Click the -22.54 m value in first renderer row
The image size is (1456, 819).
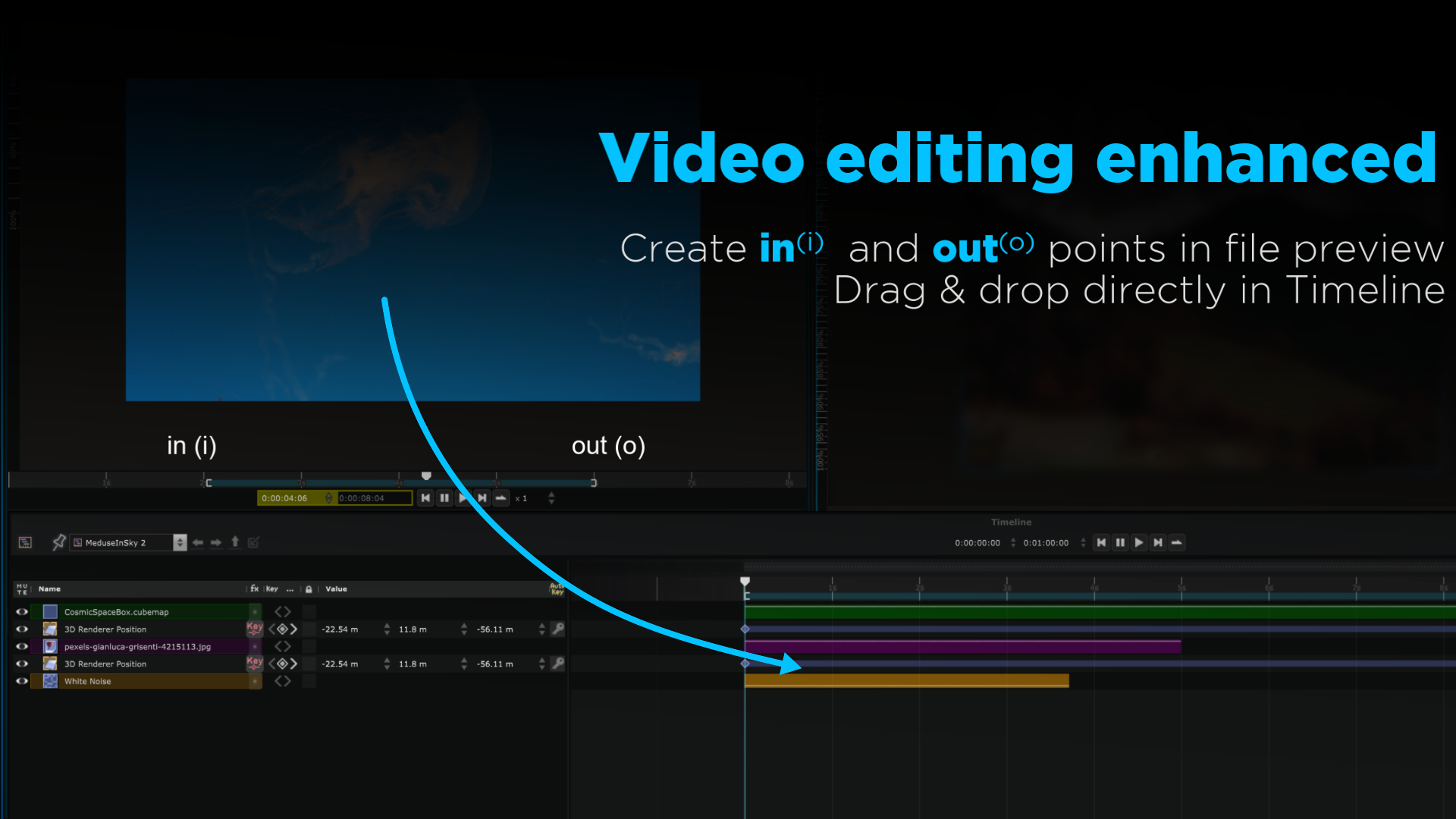[340, 629]
